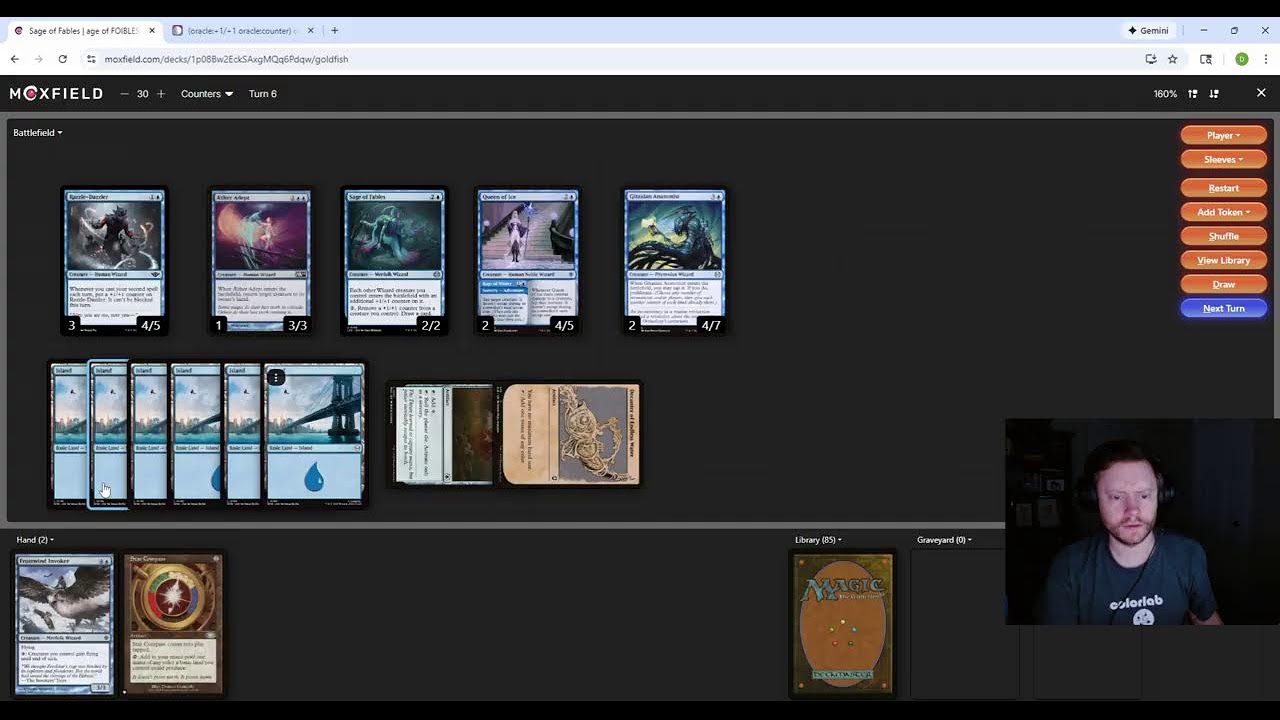Click the sort descending layout icon
Image resolution: width=1280 pixels, height=720 pixels.
1214,94
